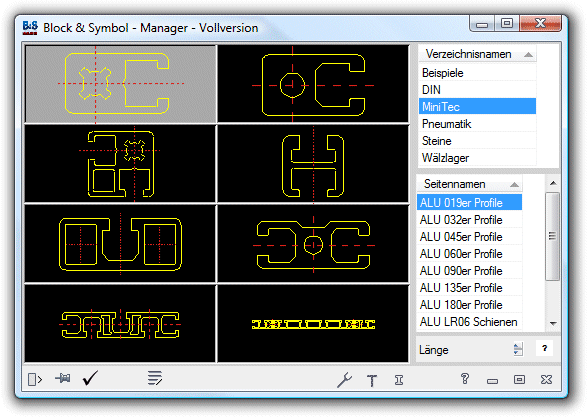Open help question mark in bottom toolbar
The image size is (587, 417).
click(x=465, y=379)
